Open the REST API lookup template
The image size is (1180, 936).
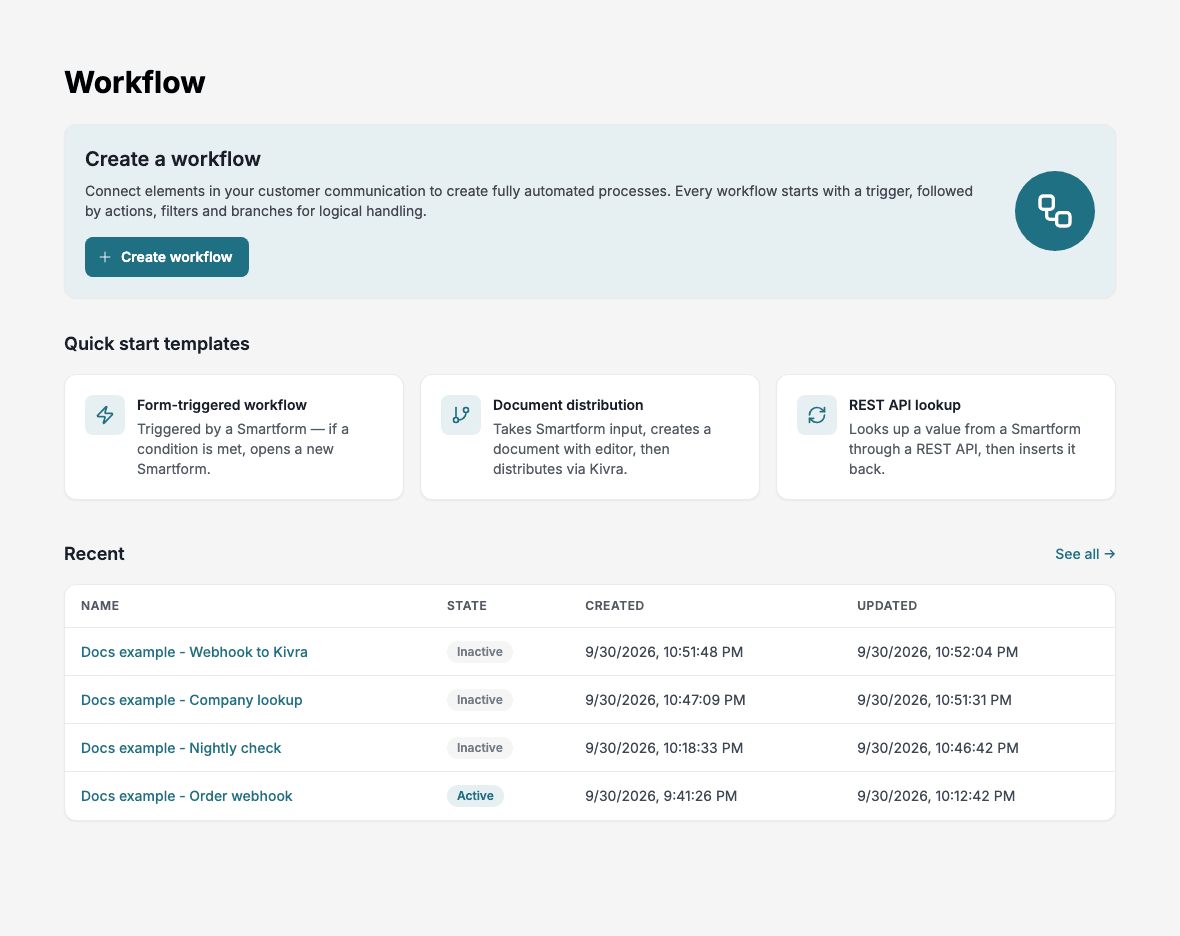pyautogui.click(x=946, y=437)
